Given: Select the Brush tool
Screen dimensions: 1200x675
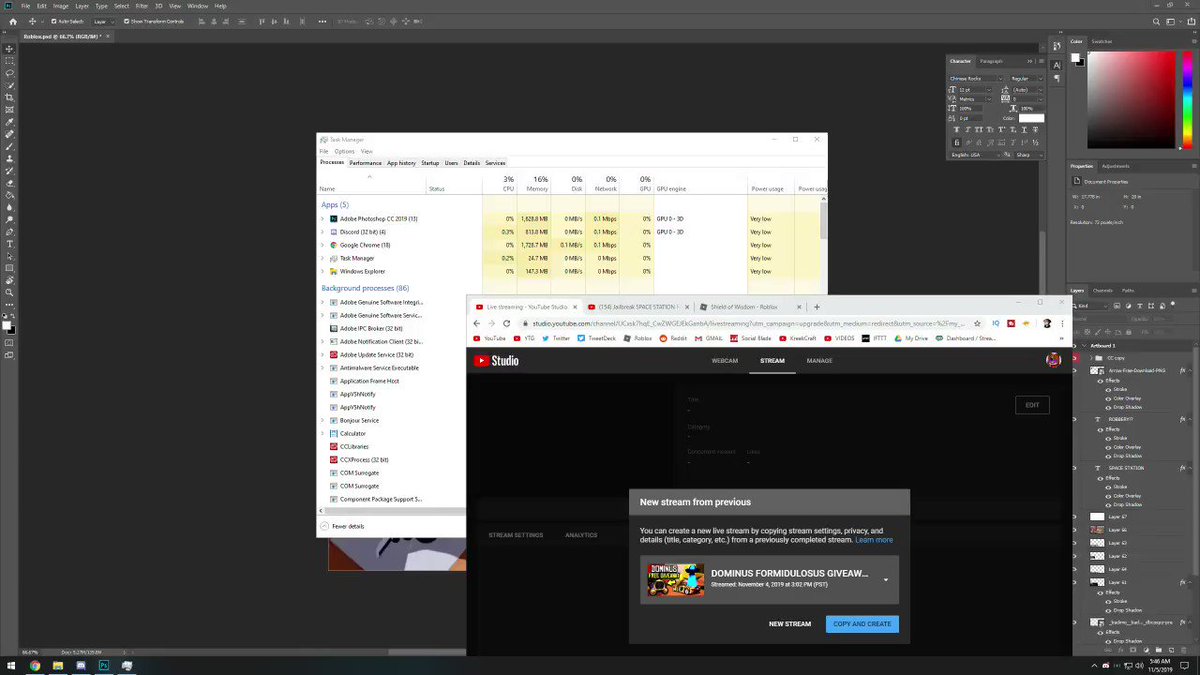Looking at the screenshot, I should (x=9, y=146).
